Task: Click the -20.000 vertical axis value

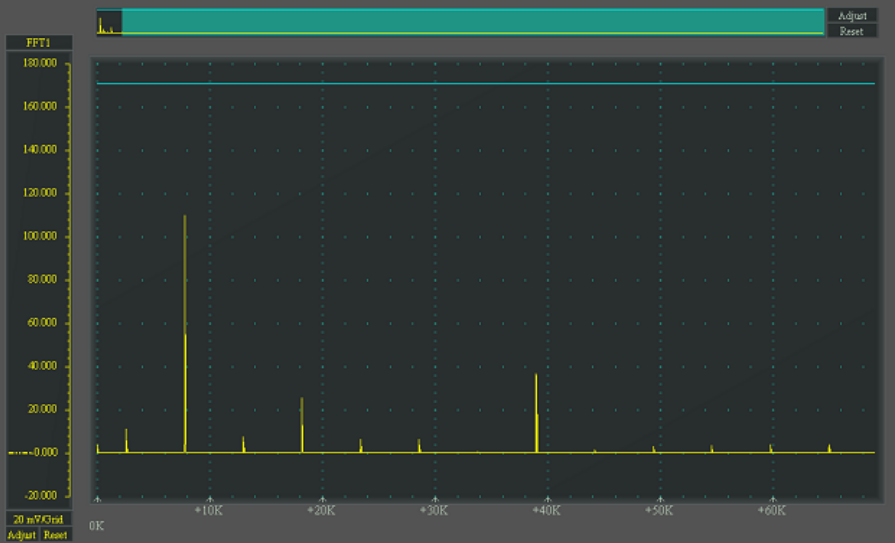Action: (x=40, y=496)
